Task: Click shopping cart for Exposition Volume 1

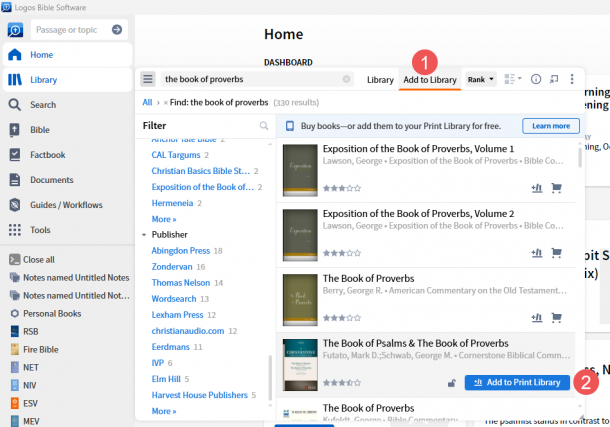Action: pyautogui.click(x=556, y=187)
